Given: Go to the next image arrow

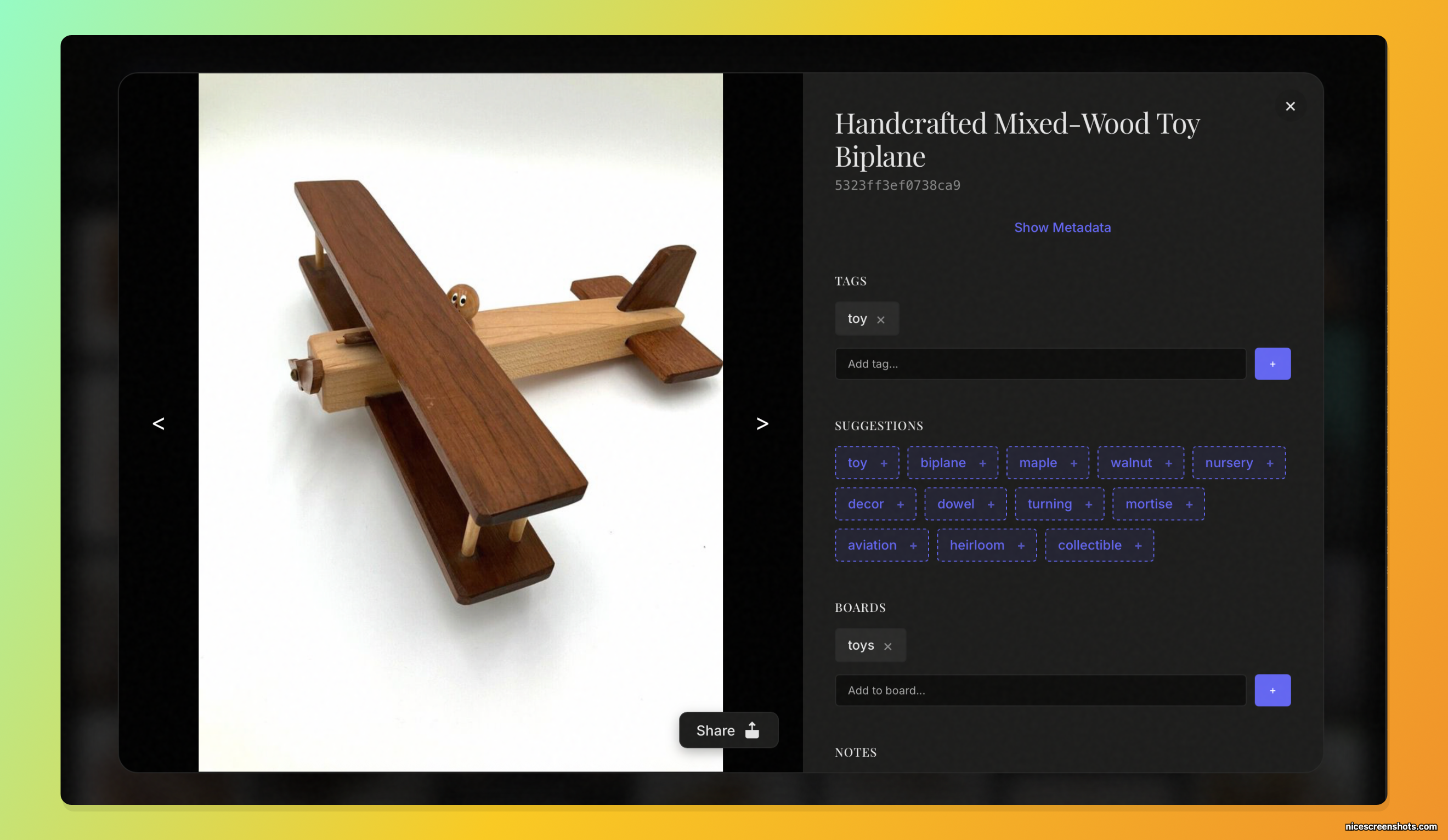Looking at the screenshot, I should (762, 423).
